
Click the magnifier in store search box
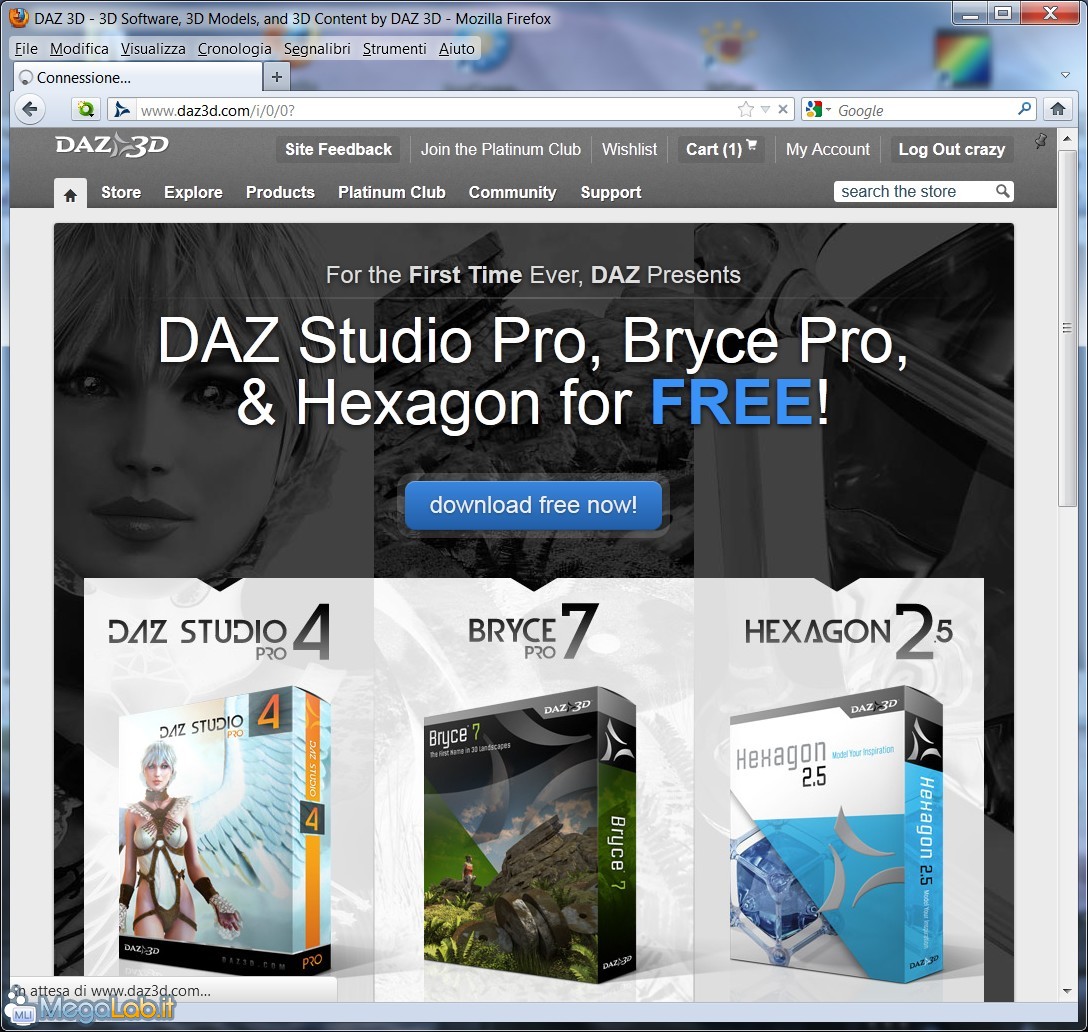(x=1002, y=191)
